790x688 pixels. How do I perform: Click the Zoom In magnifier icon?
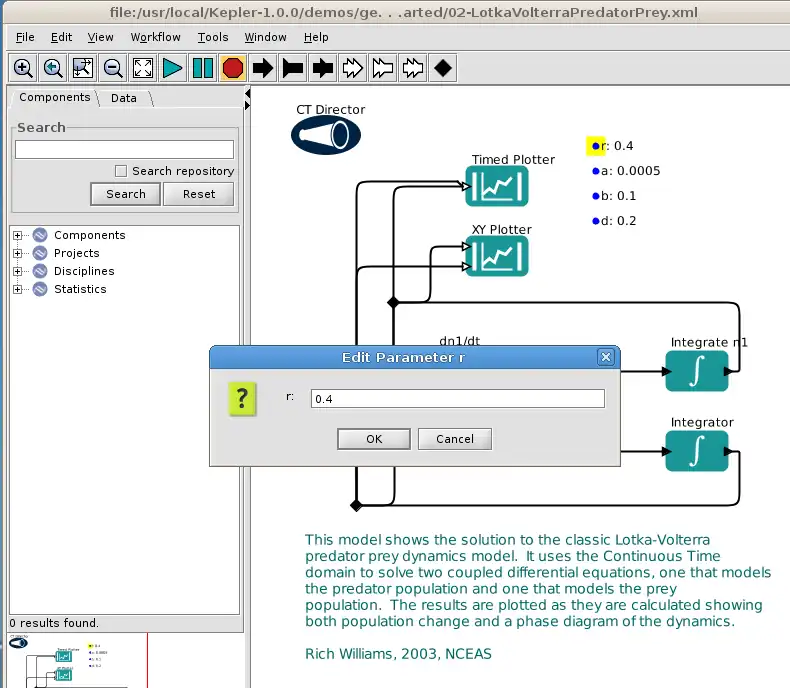23,68
